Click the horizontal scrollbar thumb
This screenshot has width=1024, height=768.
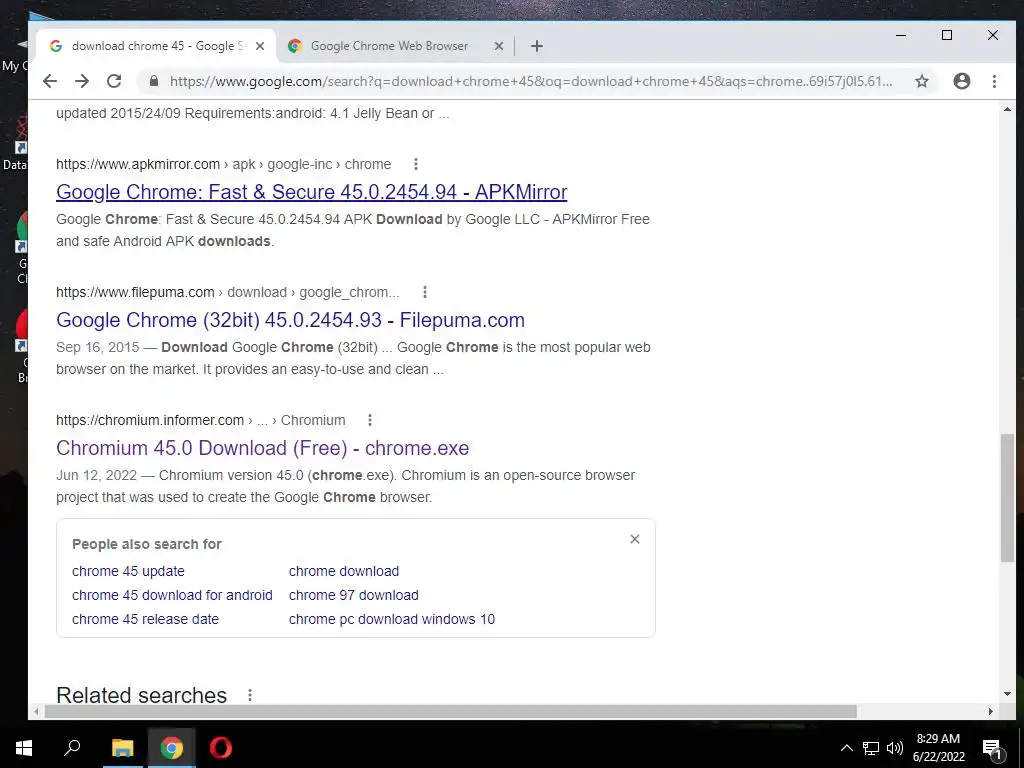point(451,712)
